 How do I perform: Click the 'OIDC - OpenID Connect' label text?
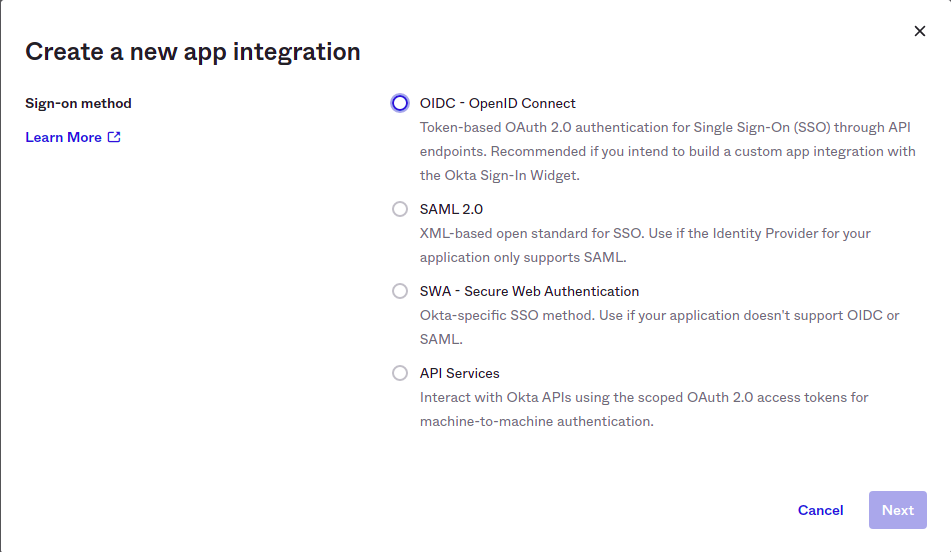tap(497, 103)
